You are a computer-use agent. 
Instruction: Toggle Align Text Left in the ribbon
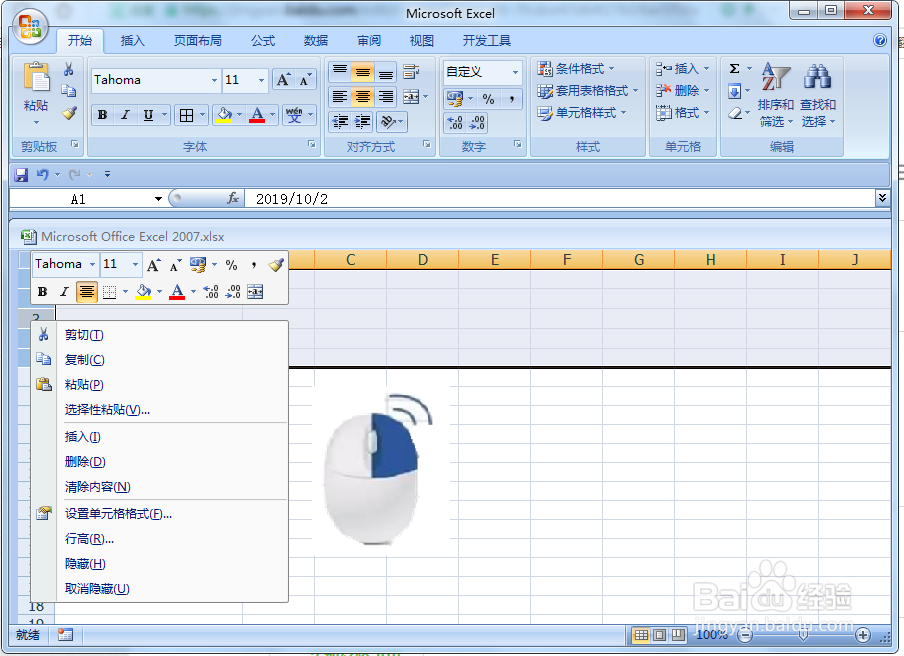[x=340, y=97]
